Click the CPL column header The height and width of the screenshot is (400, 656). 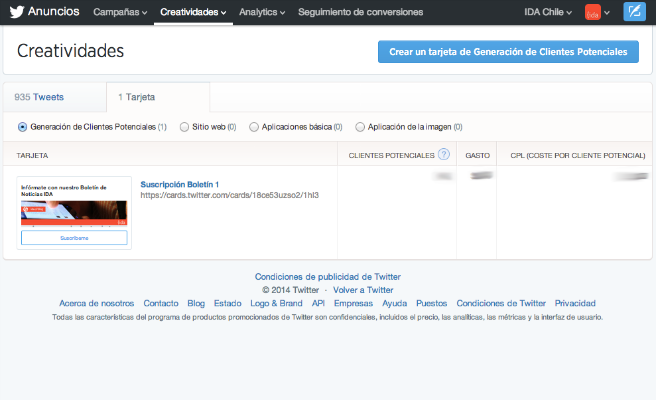[x=578, y=156]
